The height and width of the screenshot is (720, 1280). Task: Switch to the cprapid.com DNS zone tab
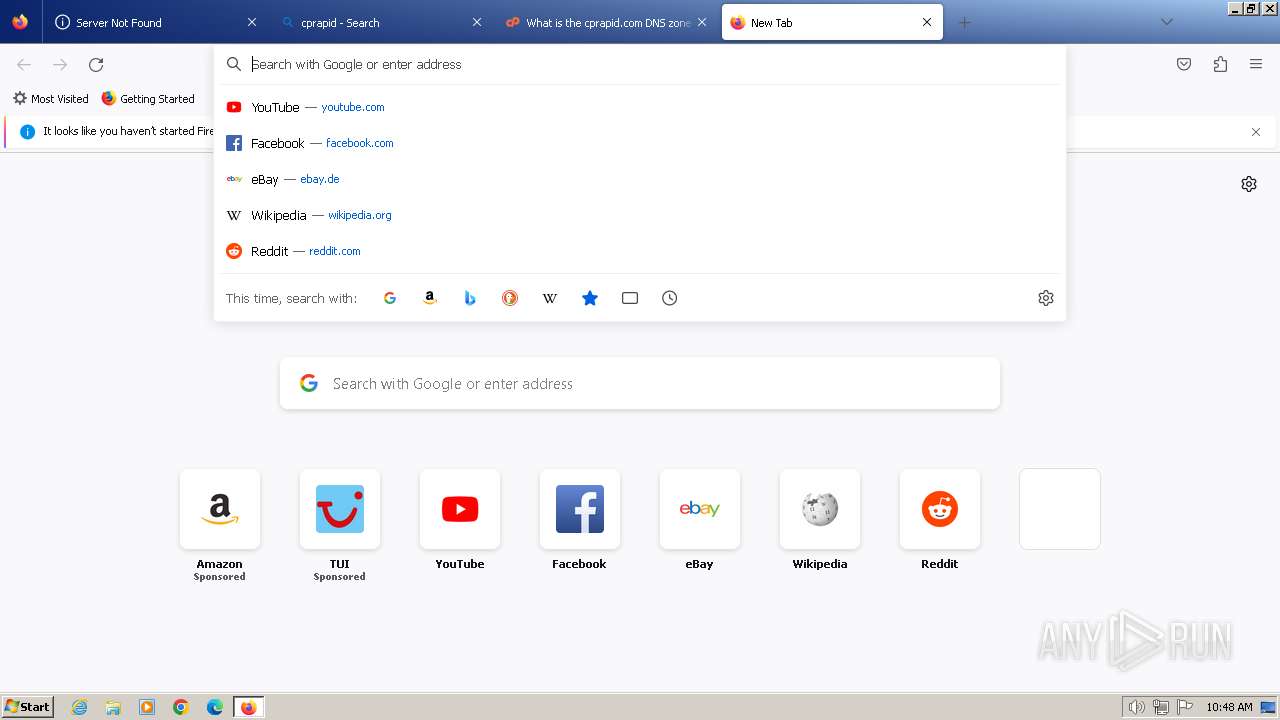click(605, 22)
